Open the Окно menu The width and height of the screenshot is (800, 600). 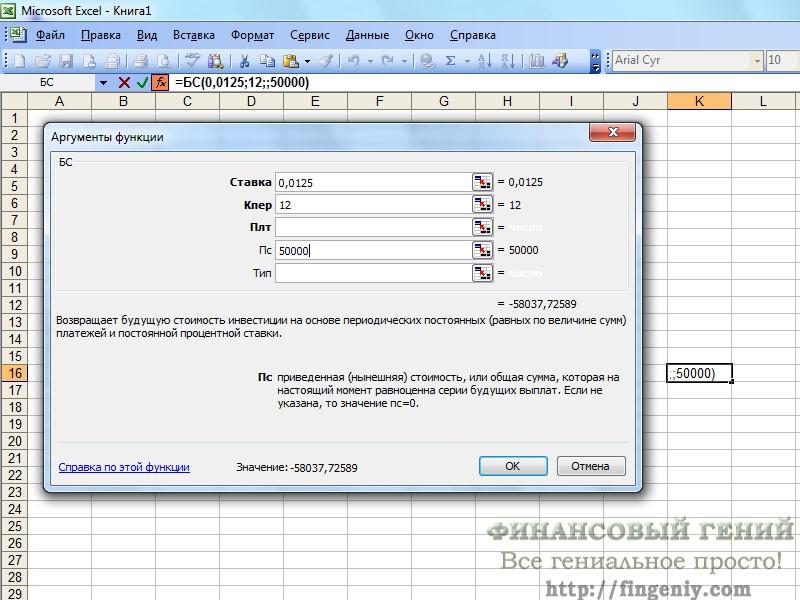coord(419,35)
